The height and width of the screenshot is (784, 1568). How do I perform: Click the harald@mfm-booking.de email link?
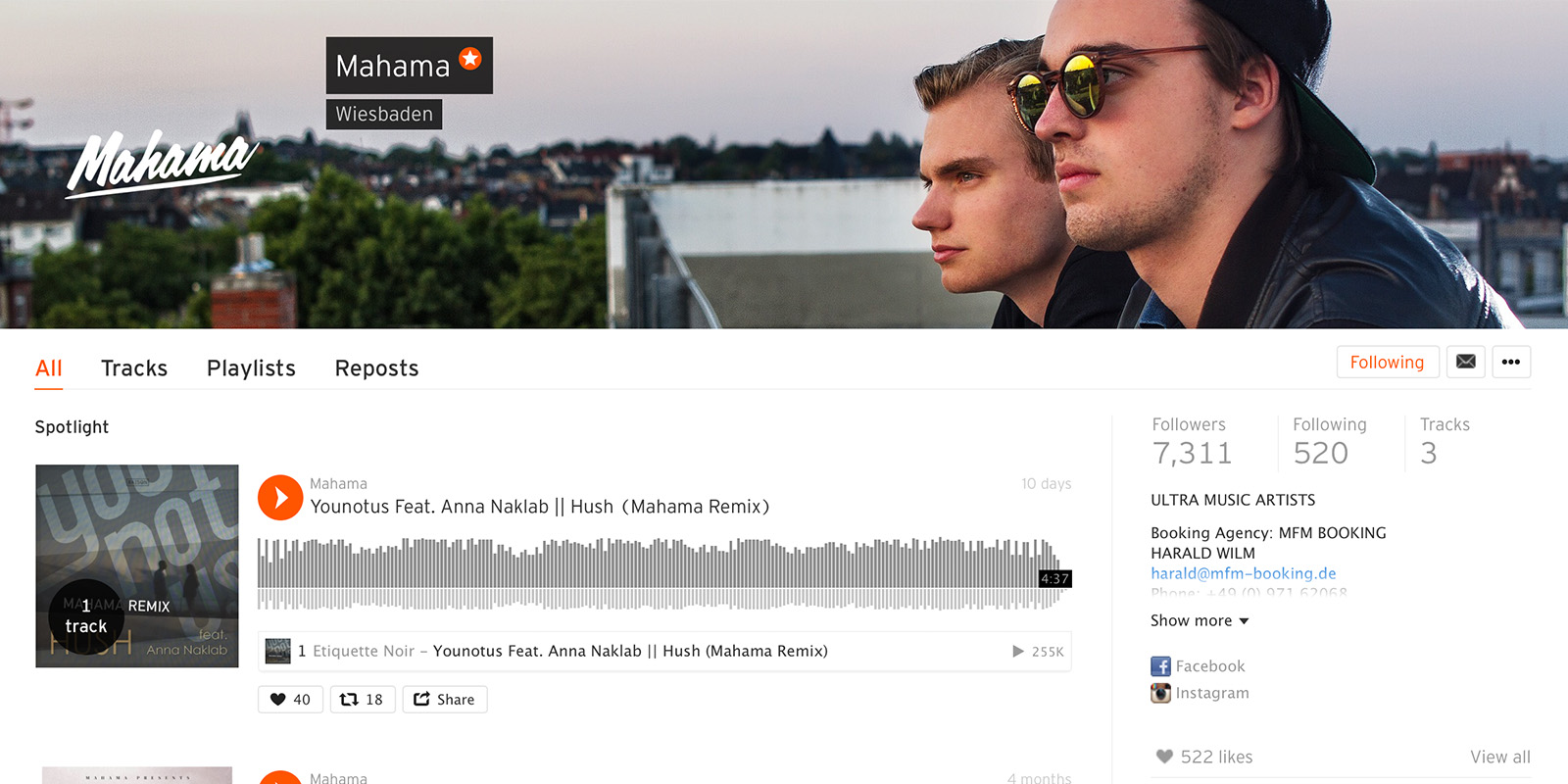click(1243, 573)
